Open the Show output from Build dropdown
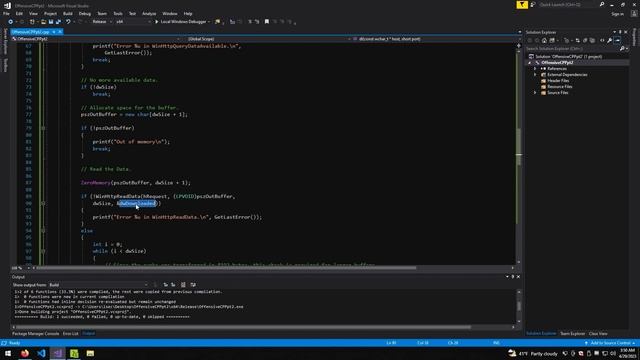640x360 pixels. coord(98,284)
